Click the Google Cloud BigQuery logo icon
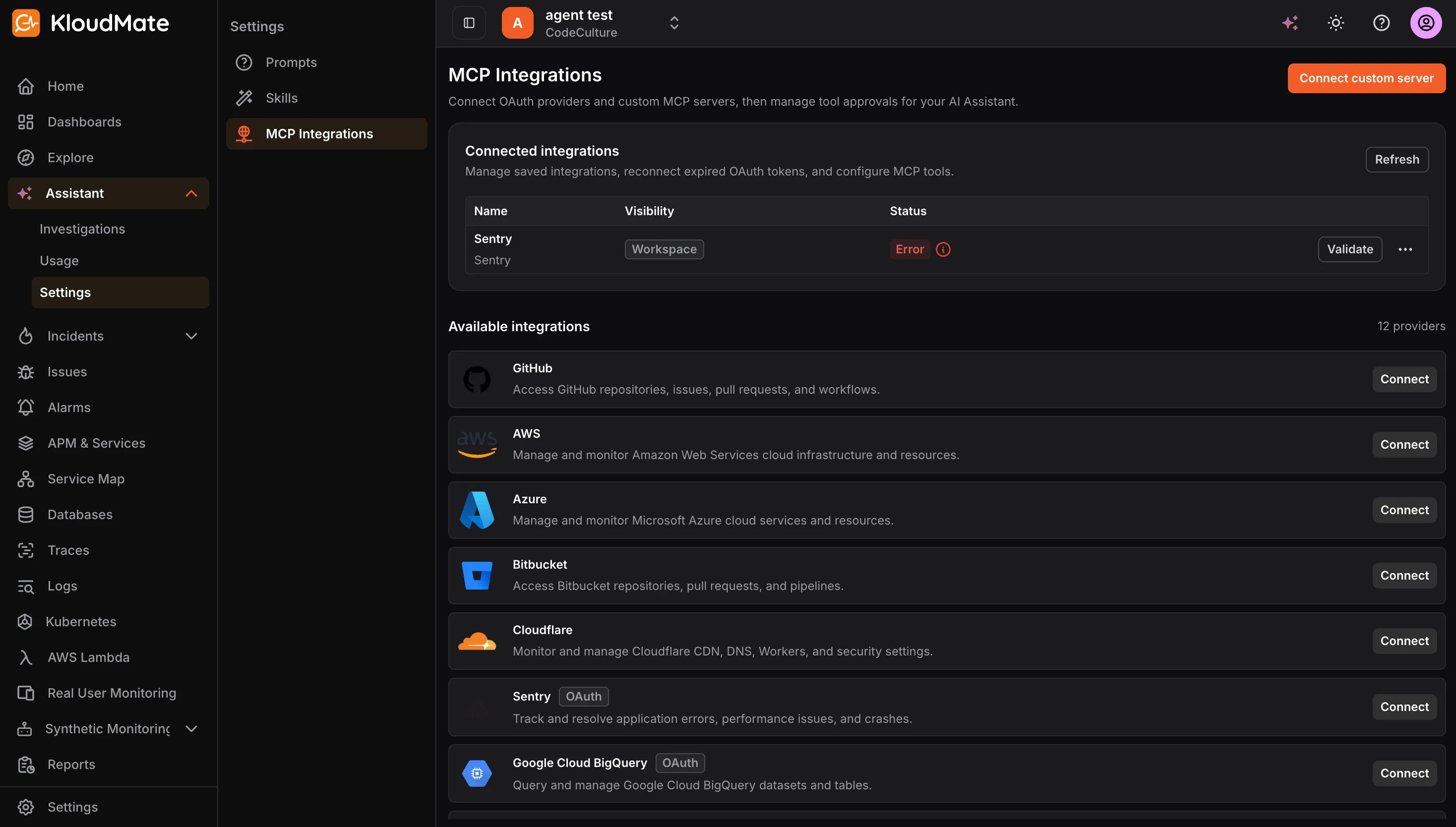This screenshot has height=827, width=1456. pyautogui.click(x=477, y=773)
